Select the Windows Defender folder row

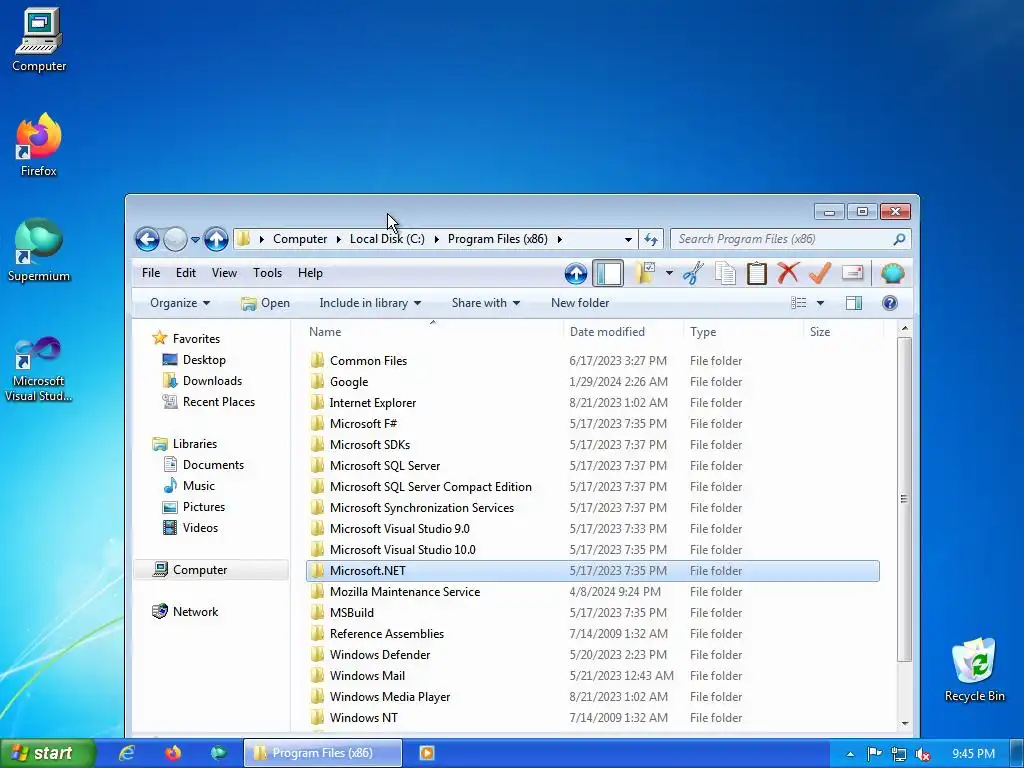(x=592, y=655)
